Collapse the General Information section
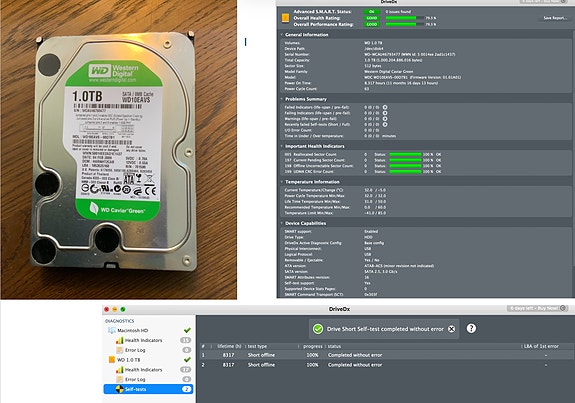575x403 pixels. (x=282, y=35)
